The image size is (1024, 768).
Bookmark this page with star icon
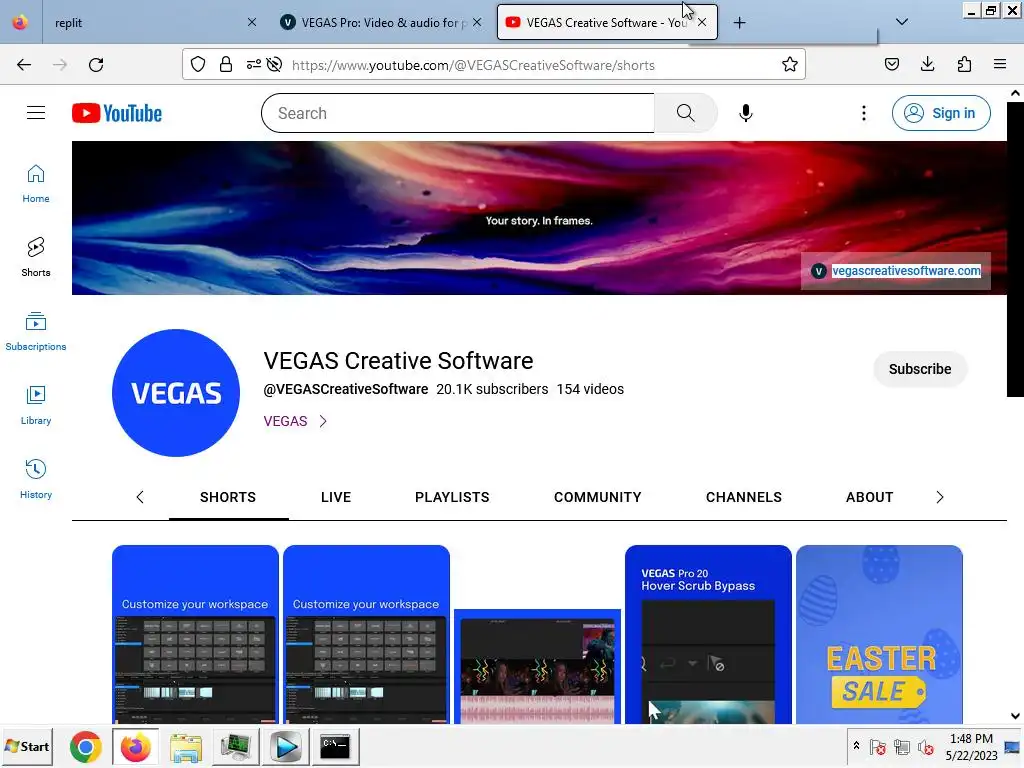(x=790, y=65)
